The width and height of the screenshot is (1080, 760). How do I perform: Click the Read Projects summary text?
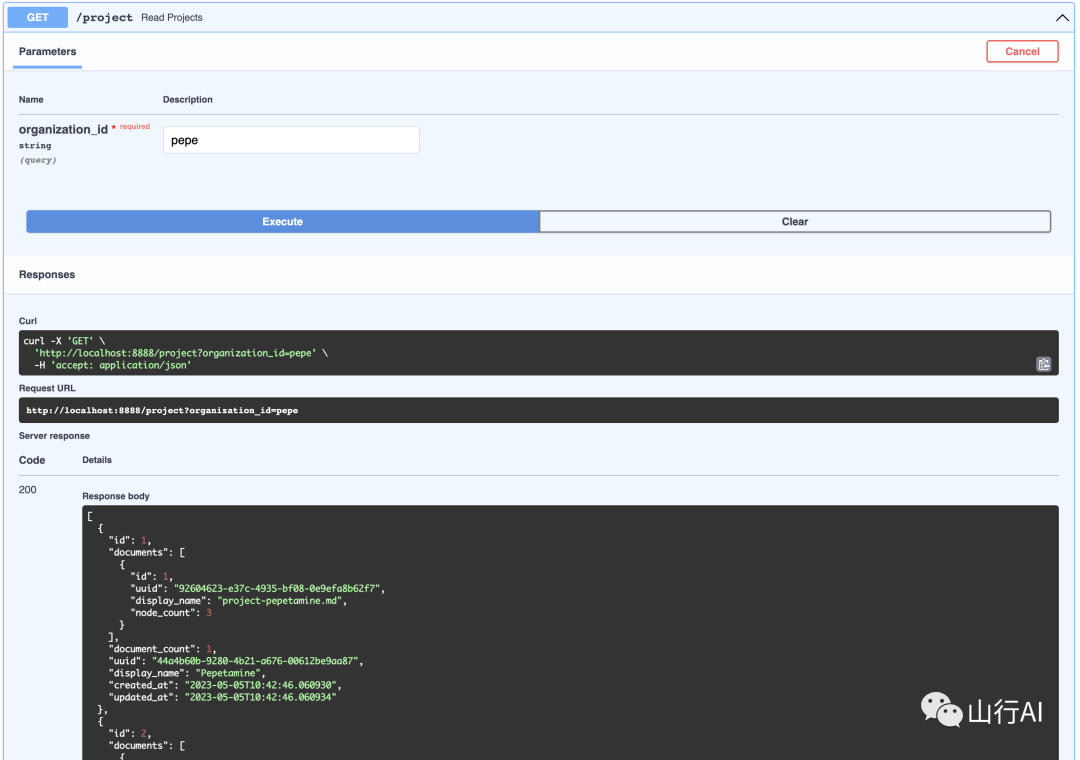coord(172,17)
